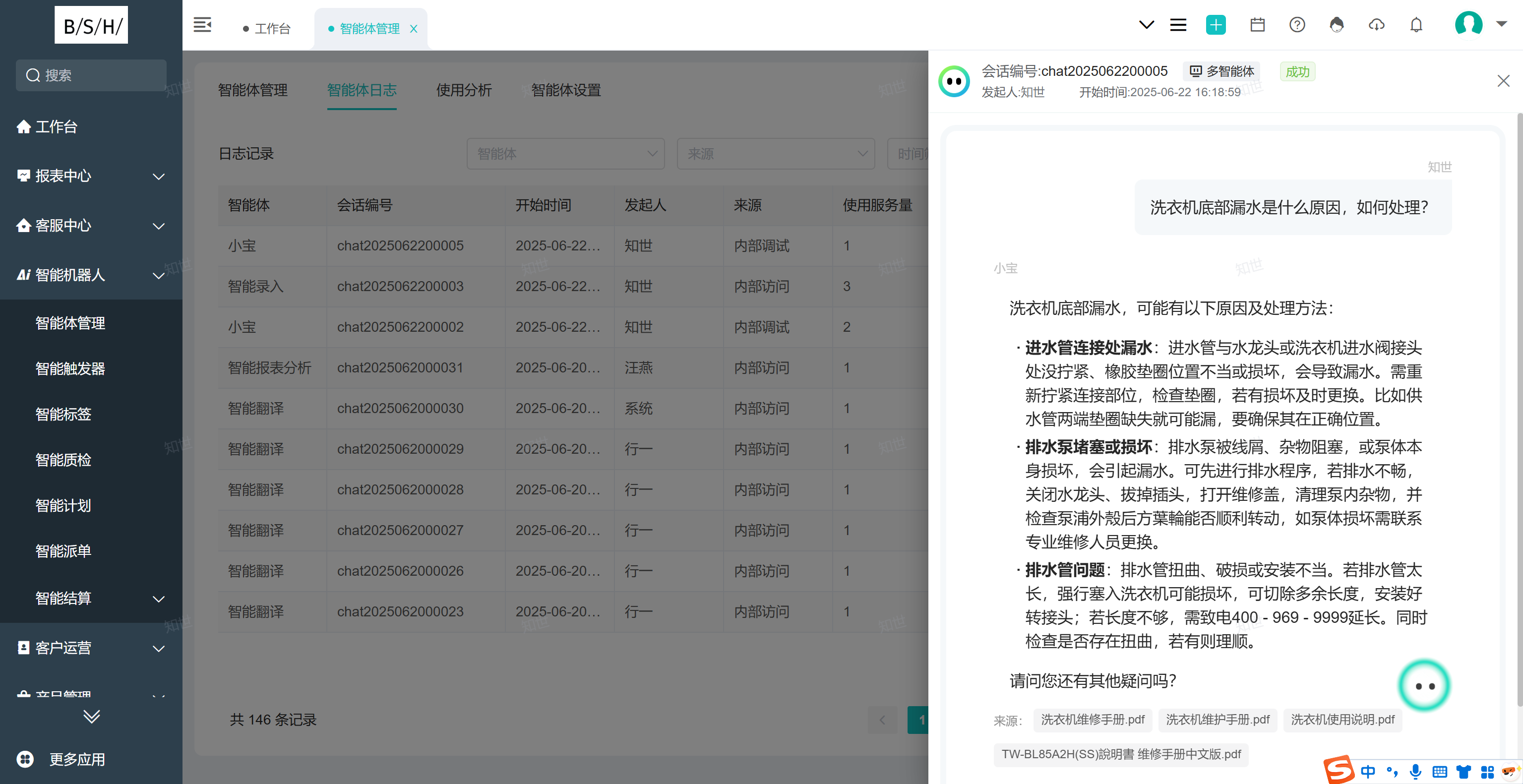Collapse the sidebar menu icon
This screenshot has height=784, width=1523.
(x=202, y=25)
